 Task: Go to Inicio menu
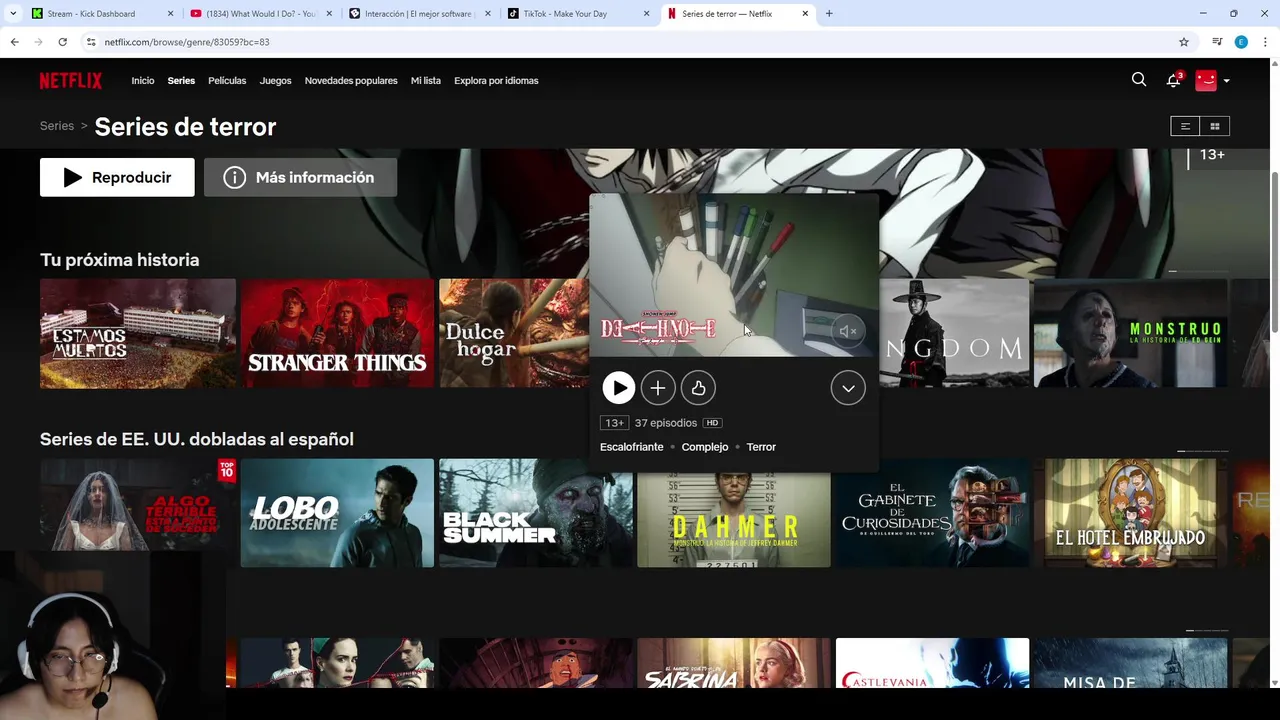coord(143,81)
